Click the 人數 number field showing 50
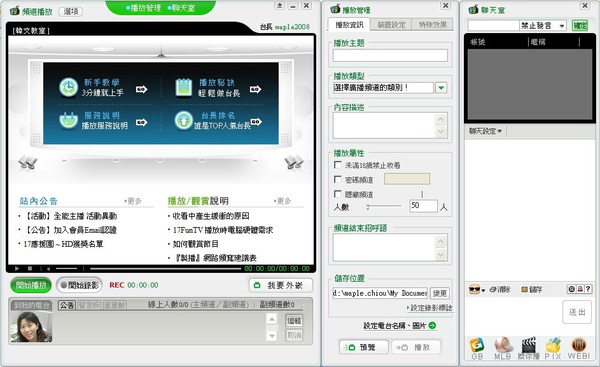The image size is (600, 367). click(423, 206)
